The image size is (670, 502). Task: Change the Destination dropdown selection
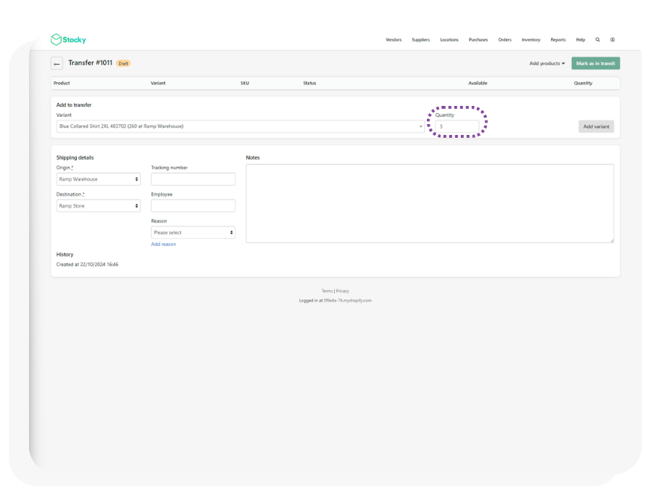[x=98, y=206]
